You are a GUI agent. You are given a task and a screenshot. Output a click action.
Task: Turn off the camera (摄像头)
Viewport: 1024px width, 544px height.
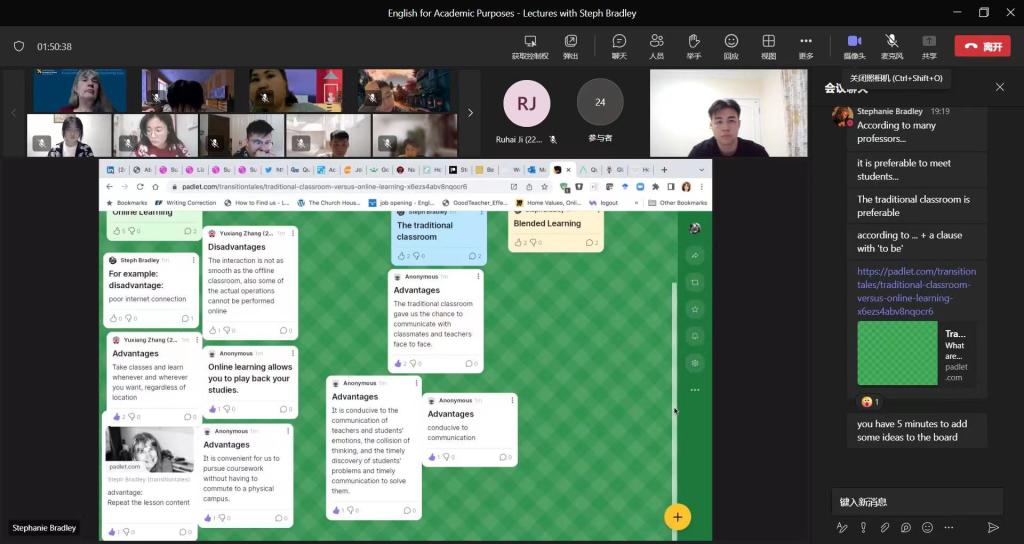854,45
